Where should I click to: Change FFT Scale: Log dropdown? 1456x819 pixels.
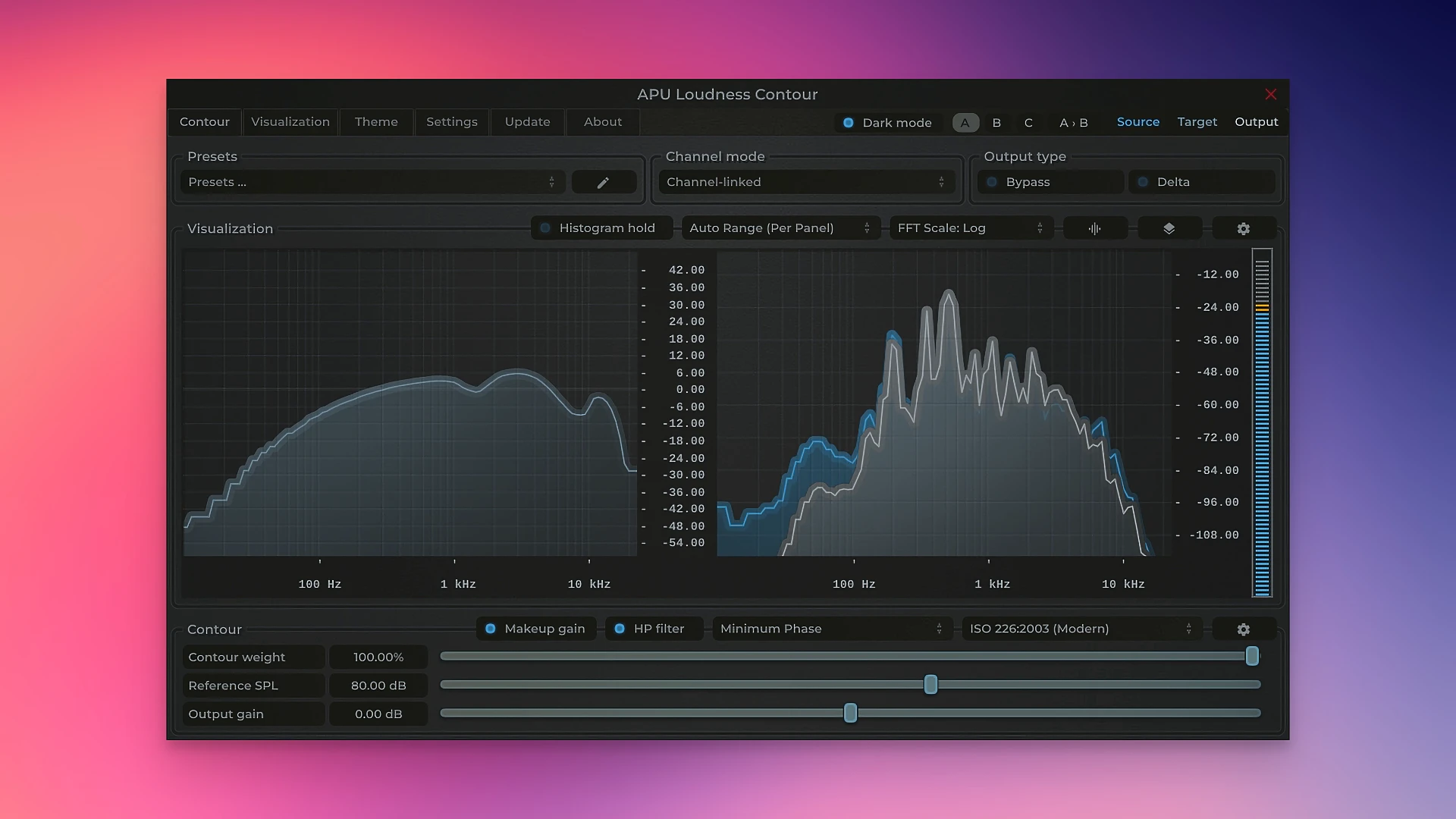pos(971,227)
